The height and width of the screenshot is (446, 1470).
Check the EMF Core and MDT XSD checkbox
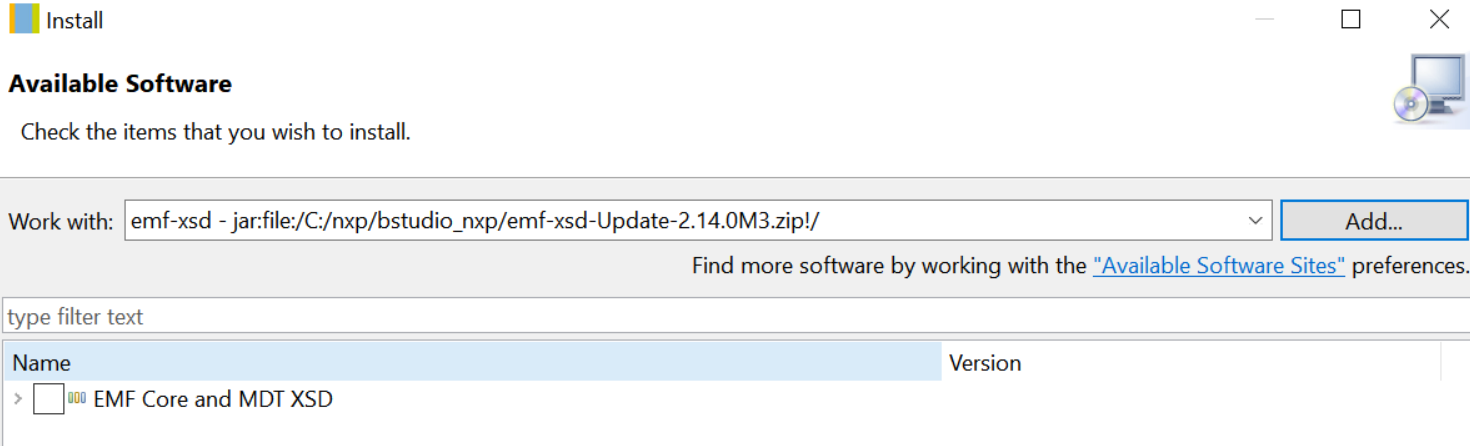(x=49, y=399)
